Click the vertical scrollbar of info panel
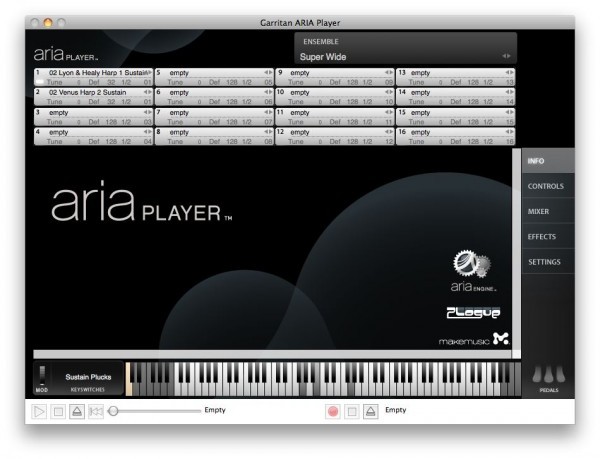The width and height of the screenshot is (600, 459). click(516, 249)
